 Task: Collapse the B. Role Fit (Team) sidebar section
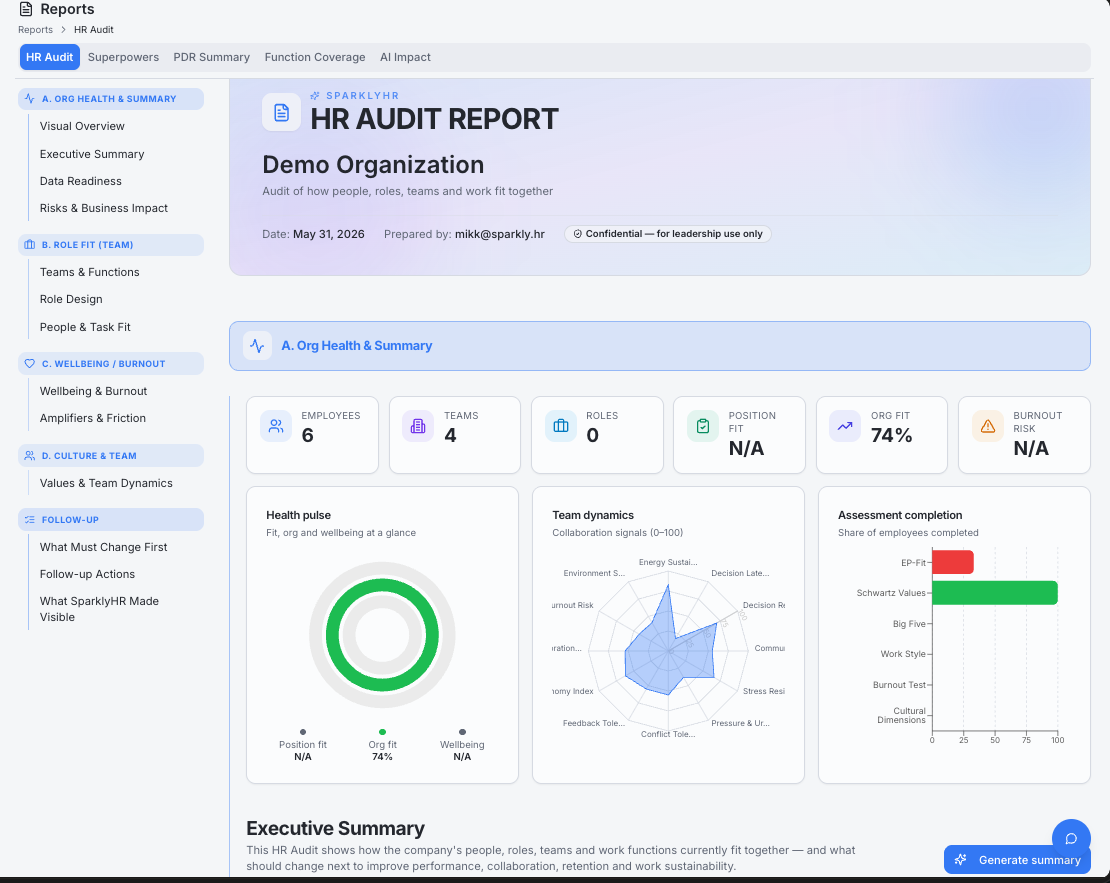[110, 244]
